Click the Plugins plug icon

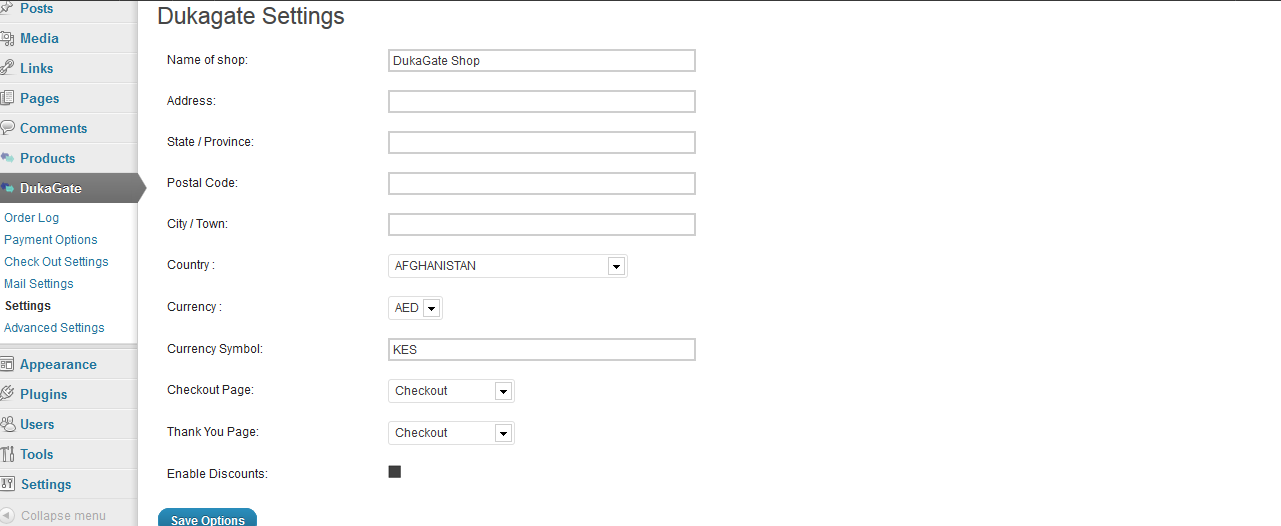tap(6, 394)
